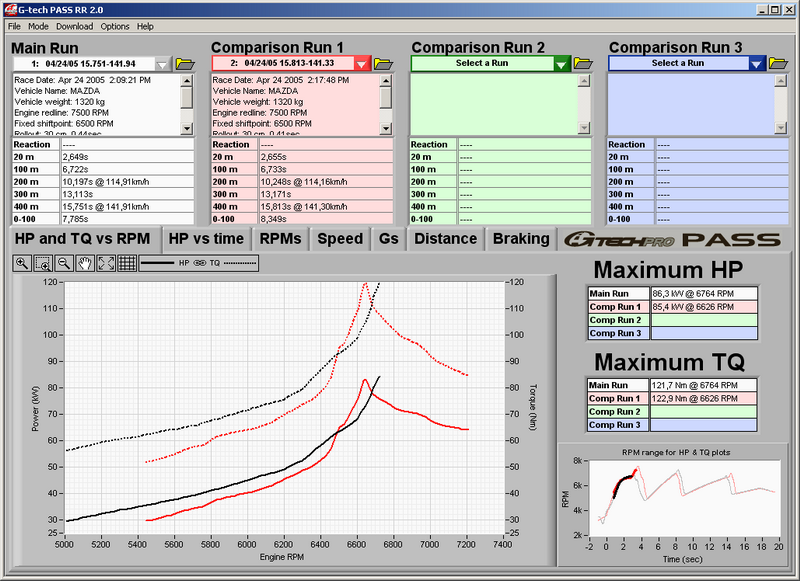Image resolution: width=800 pixels, height=581 pixels.
Task: Click Maximum HP Comp Run 1 value 85,4 kW
Action: tap(704, 307)
